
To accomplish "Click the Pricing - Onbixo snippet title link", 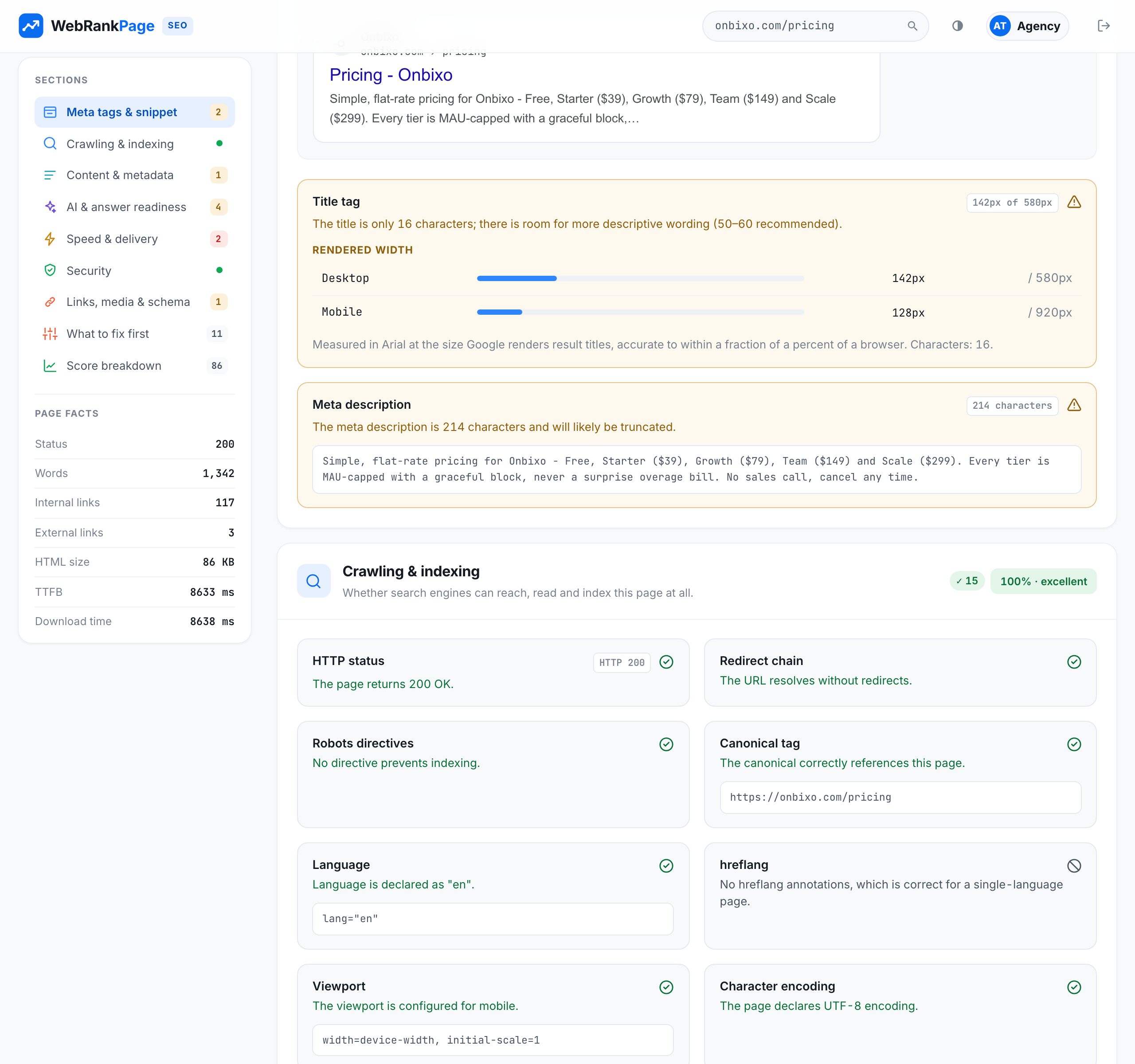I will [x=391, y=75].
